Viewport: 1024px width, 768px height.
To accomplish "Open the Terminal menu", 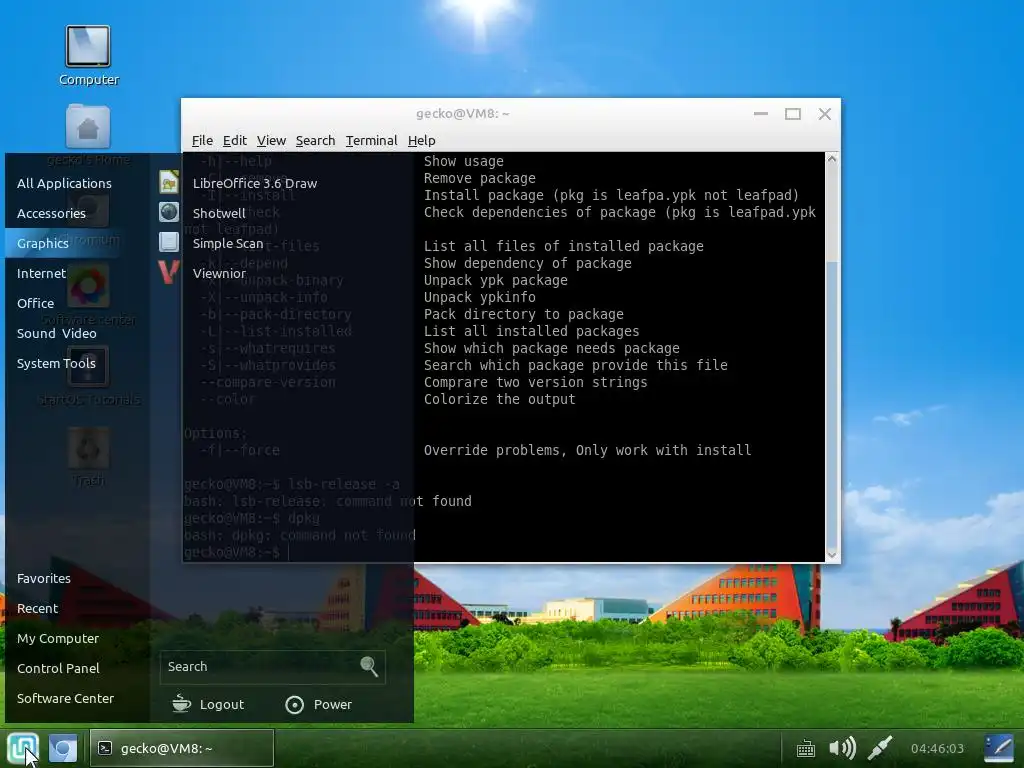I will 371,140.
